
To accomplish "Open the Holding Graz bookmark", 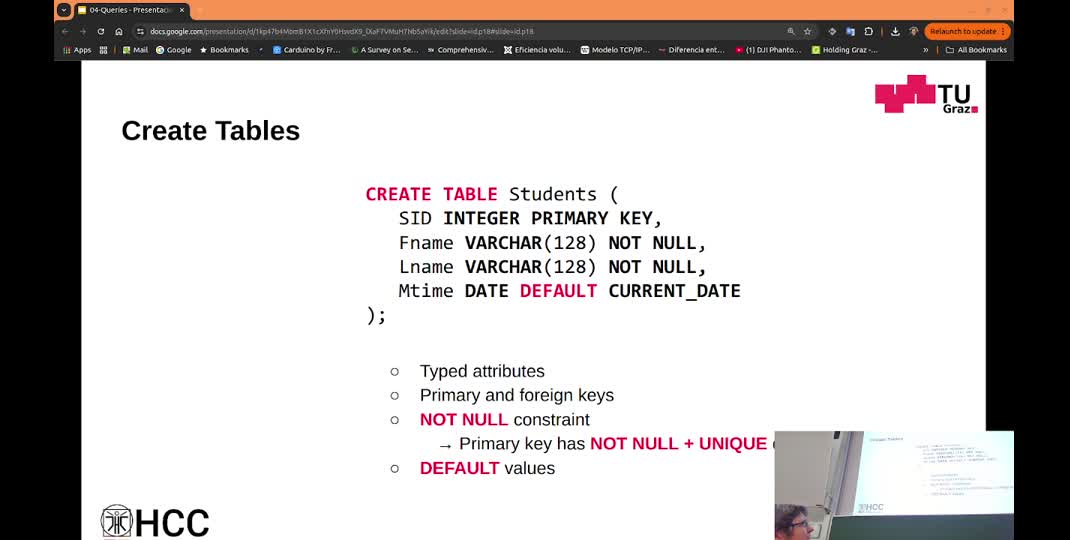I will coord(845,50).
